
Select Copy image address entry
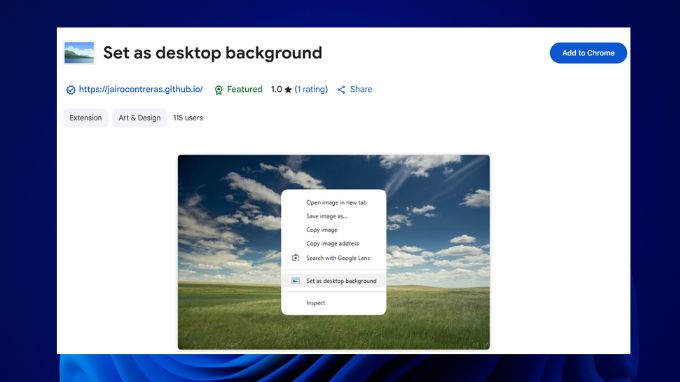point(333,243)
